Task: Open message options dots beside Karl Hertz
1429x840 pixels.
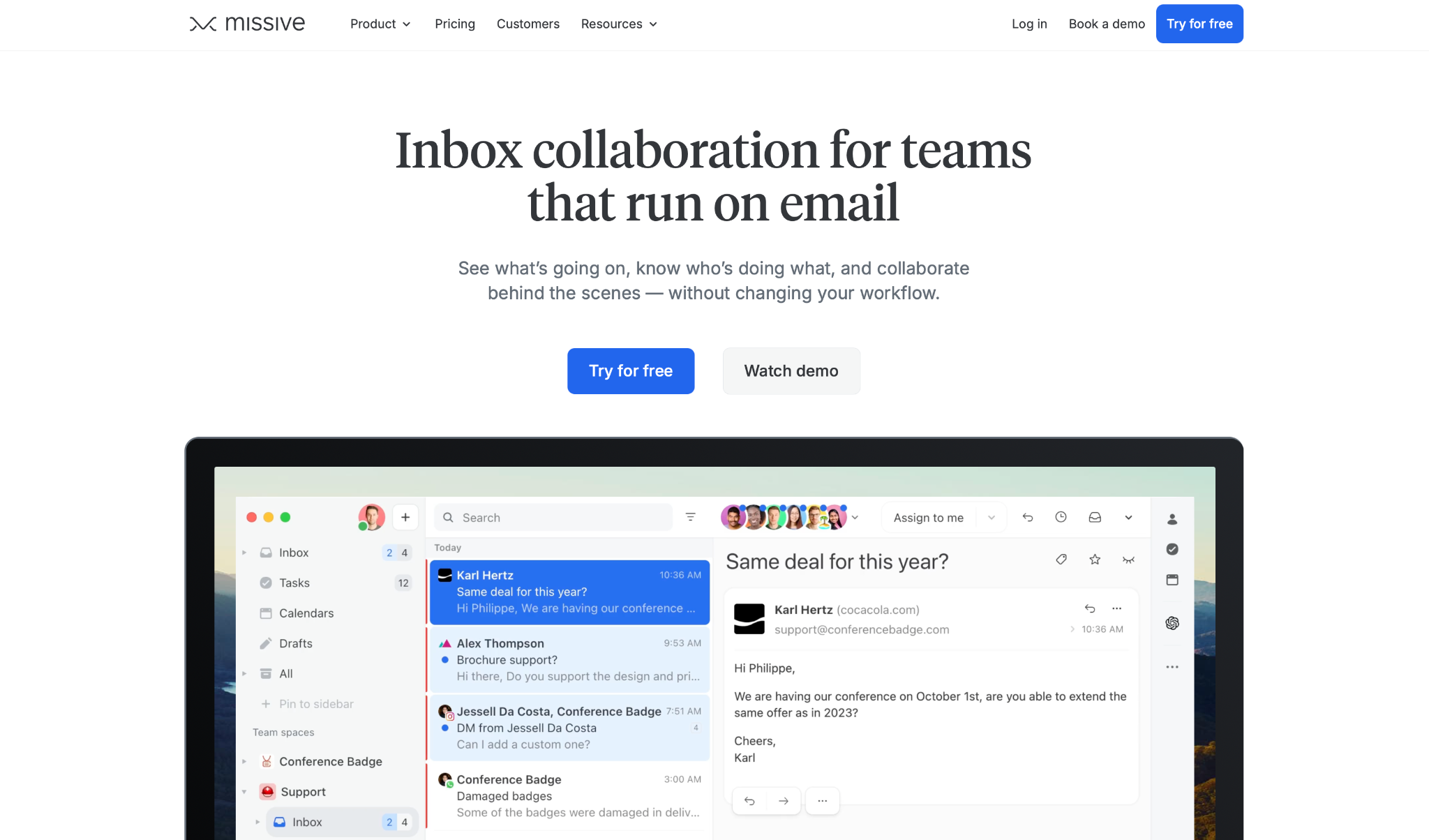Action: point(1116,608)
